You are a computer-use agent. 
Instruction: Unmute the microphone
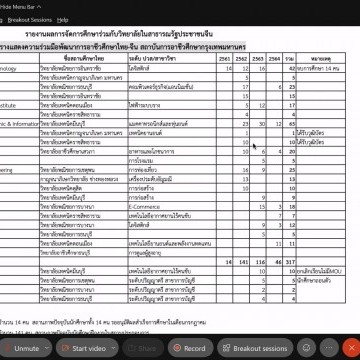[22, 348]
